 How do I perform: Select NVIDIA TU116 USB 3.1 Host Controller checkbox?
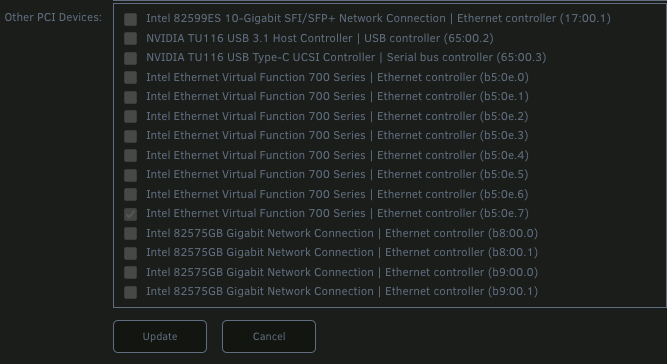[131, 38]
